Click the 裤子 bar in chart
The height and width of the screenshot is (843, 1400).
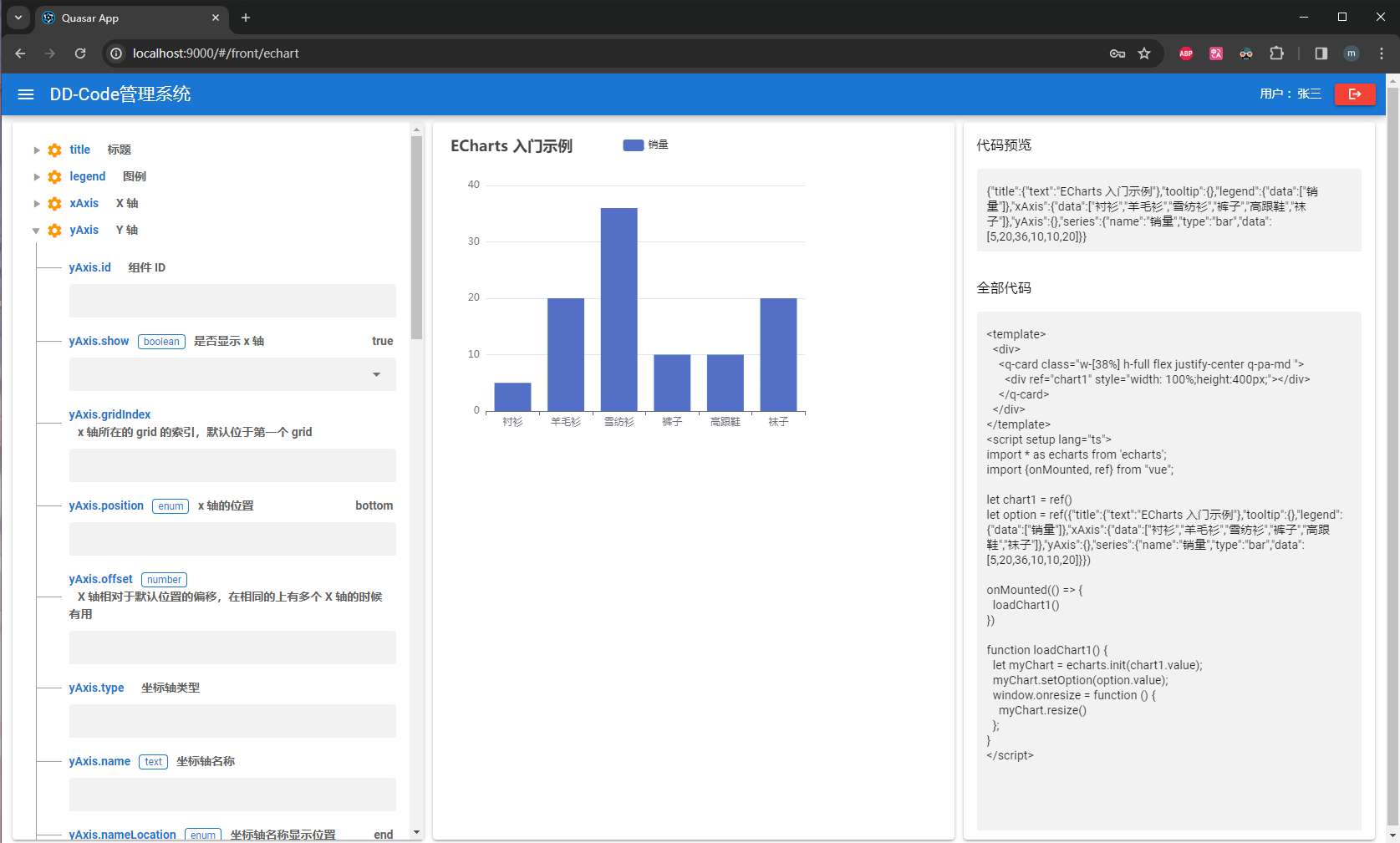click(672, 383)
